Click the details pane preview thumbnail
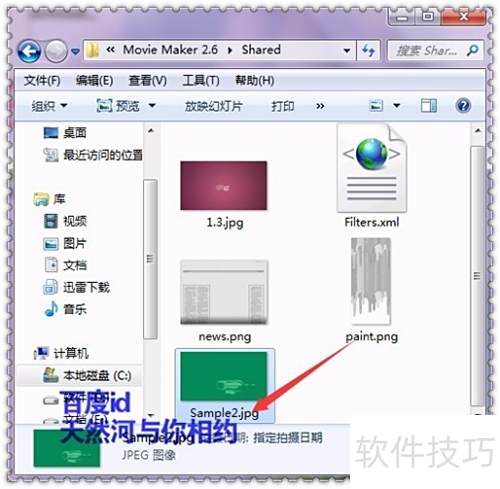Image resolution: width=500 pixels, height=489 pixels. [67, 448]
